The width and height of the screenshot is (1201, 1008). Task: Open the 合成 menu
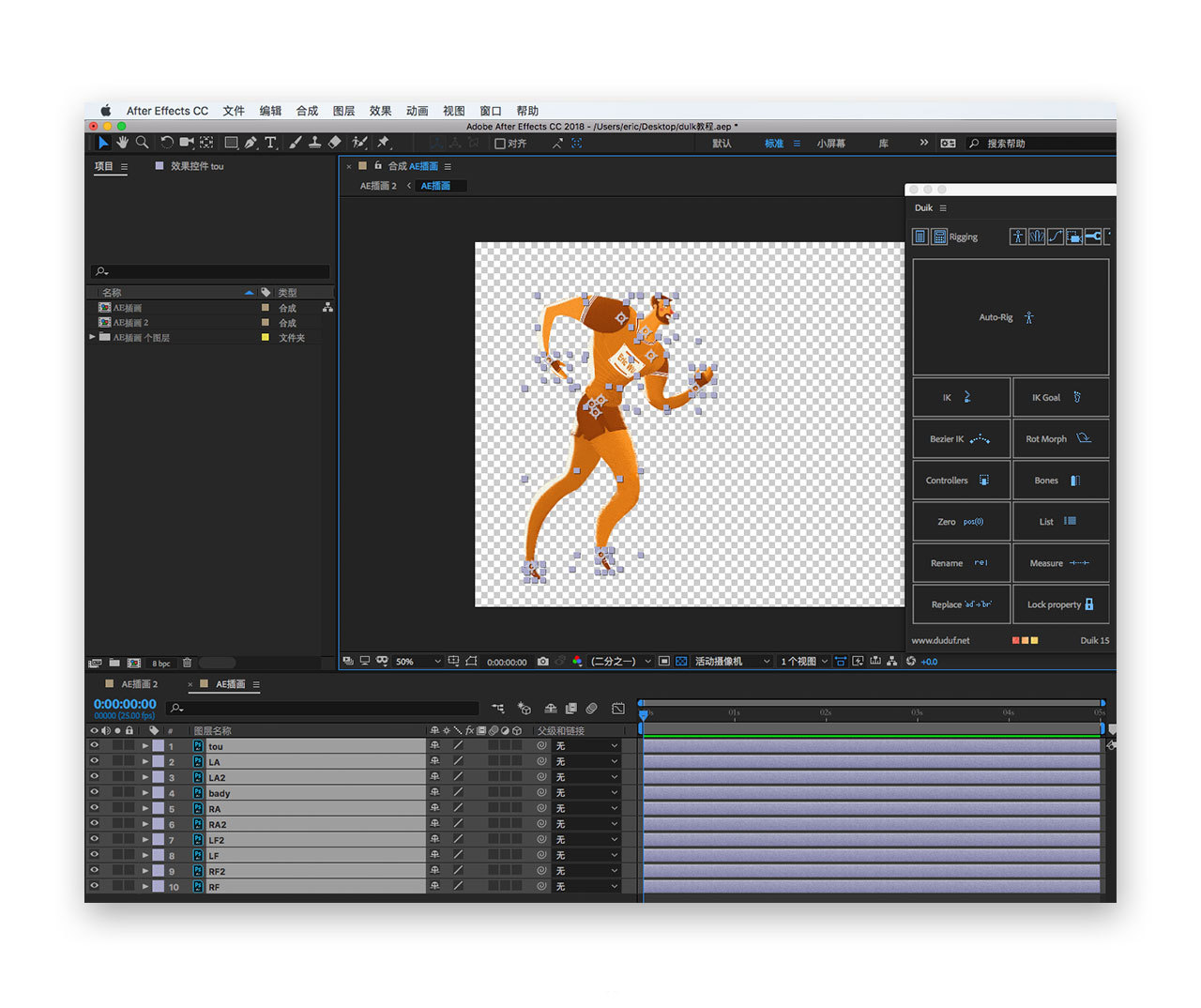pyautogui.click(x=307, y=111)
